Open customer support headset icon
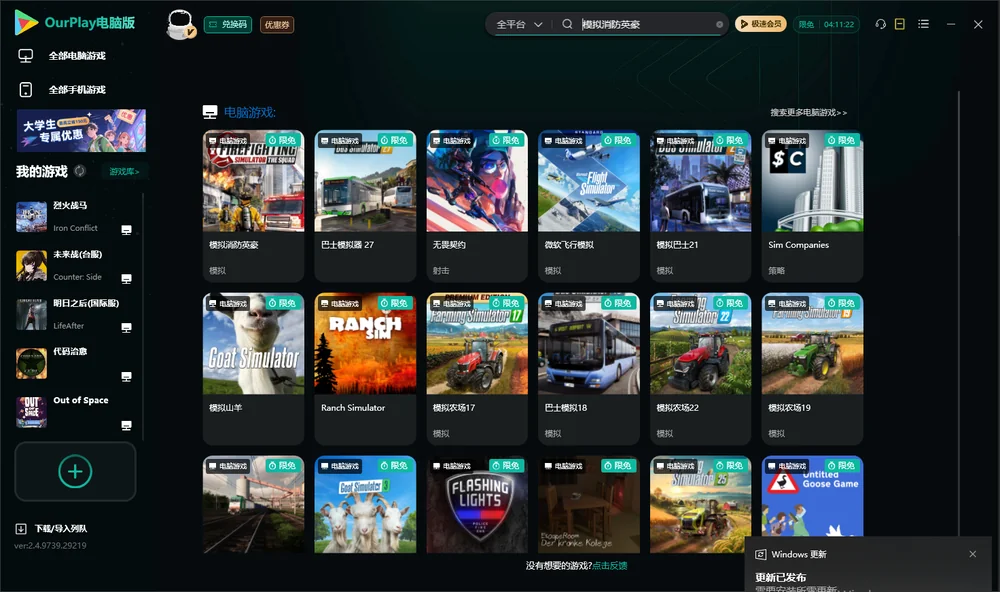The height and width of the screenshot is (592, 1000). (880, 24)
